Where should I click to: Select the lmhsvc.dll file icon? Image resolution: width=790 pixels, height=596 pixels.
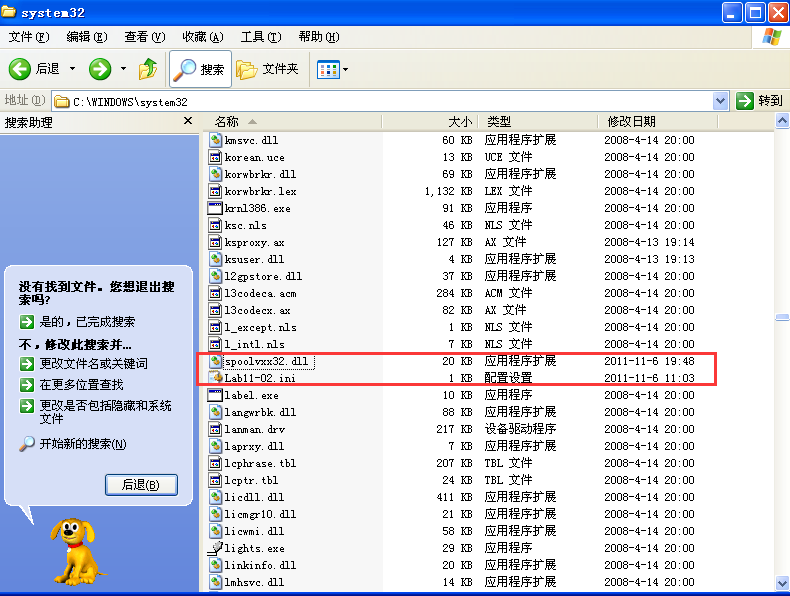(x=215, y=582)
